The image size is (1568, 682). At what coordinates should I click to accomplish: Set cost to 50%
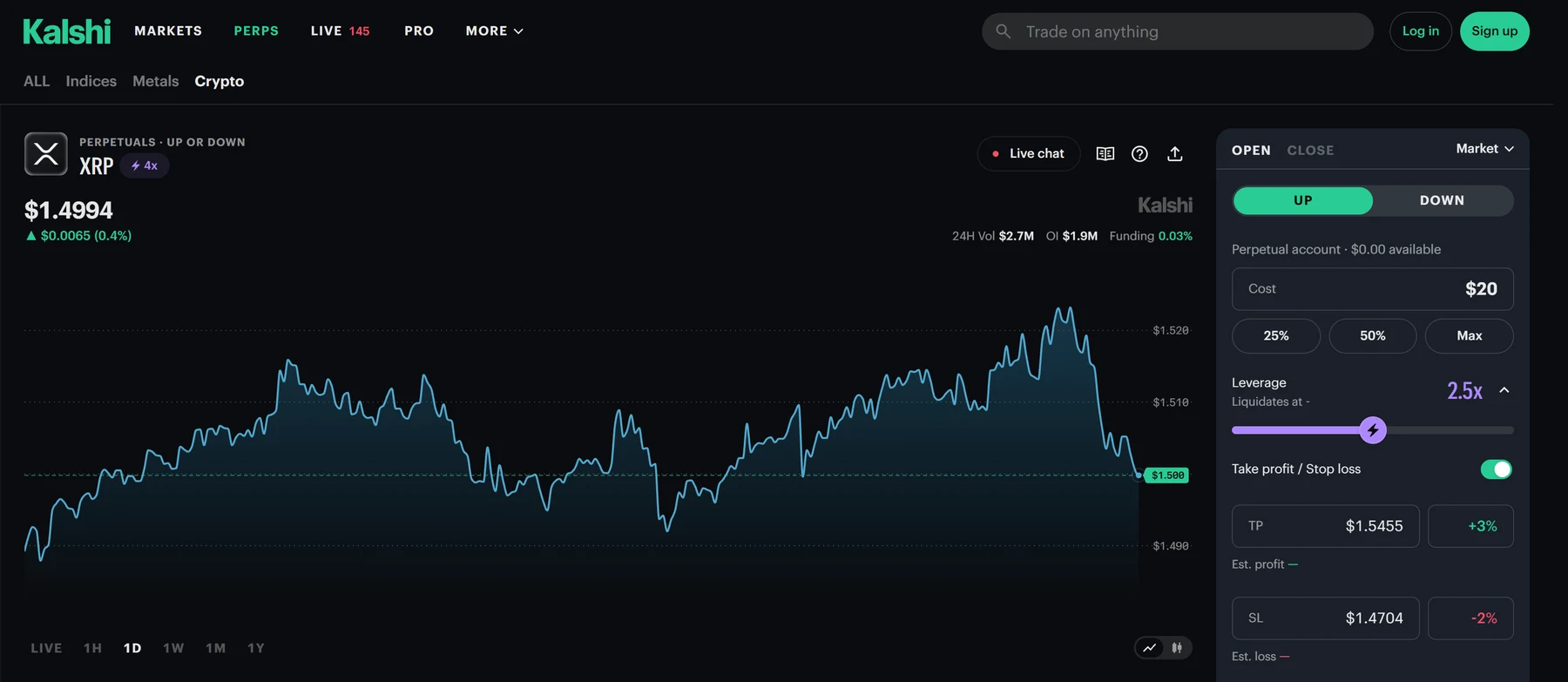tap(1373, 336)
